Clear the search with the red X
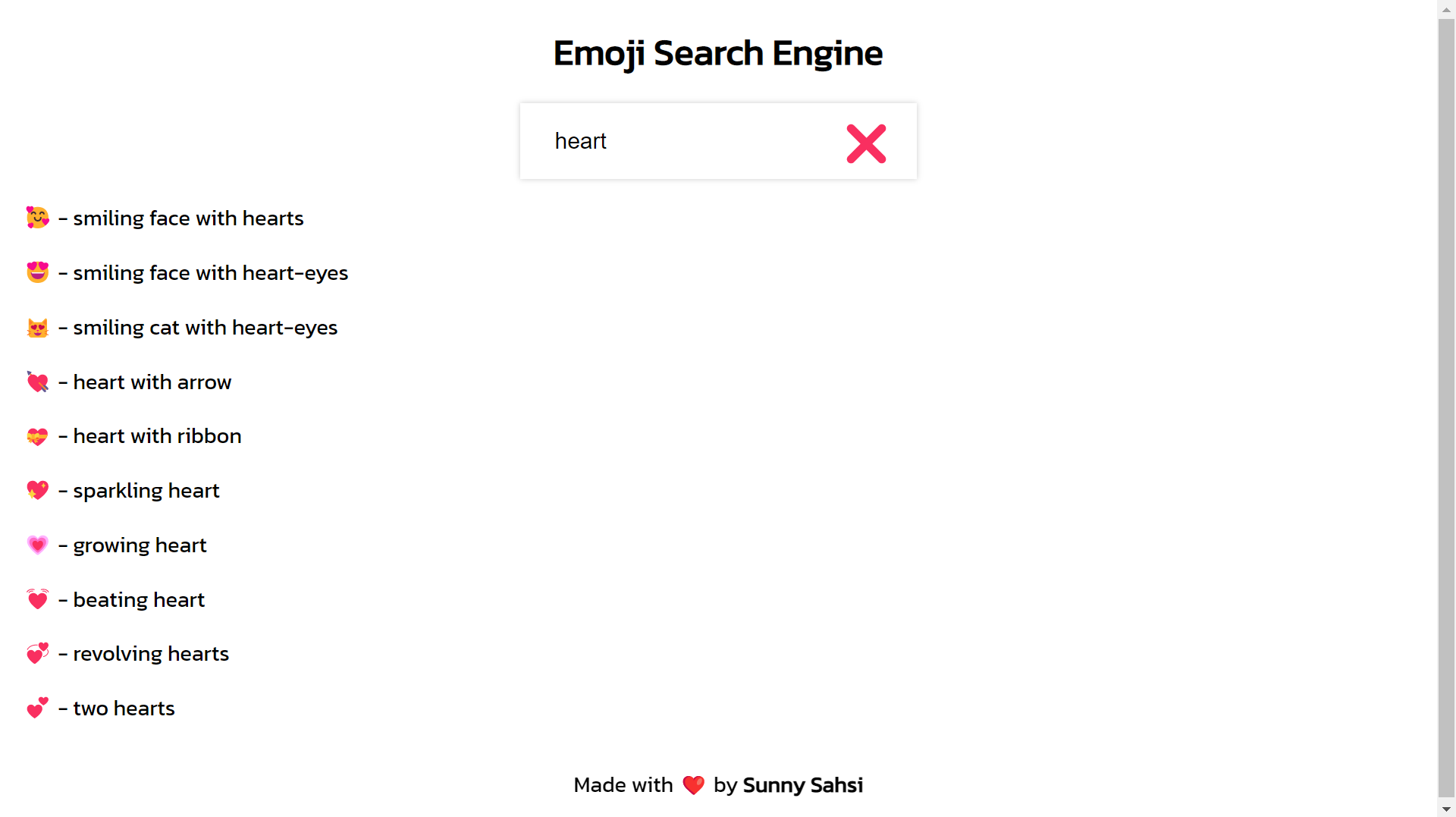Image resolution: width=1456 pixels, height=817 pixels. pyautogui.click(x=866, y=143)
